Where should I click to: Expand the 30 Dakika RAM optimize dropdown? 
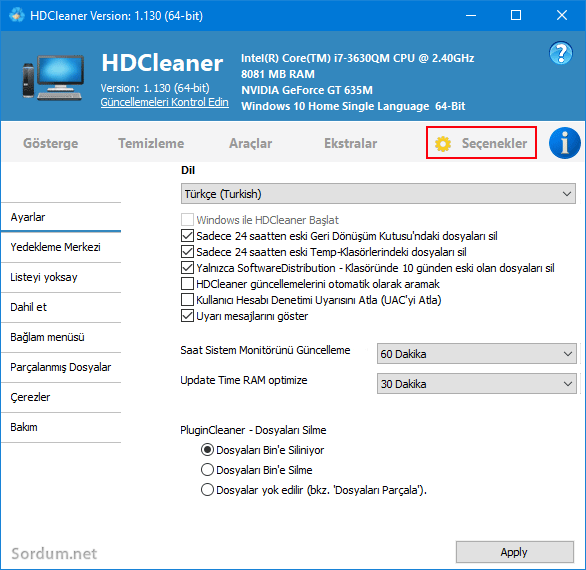point(476,383)
